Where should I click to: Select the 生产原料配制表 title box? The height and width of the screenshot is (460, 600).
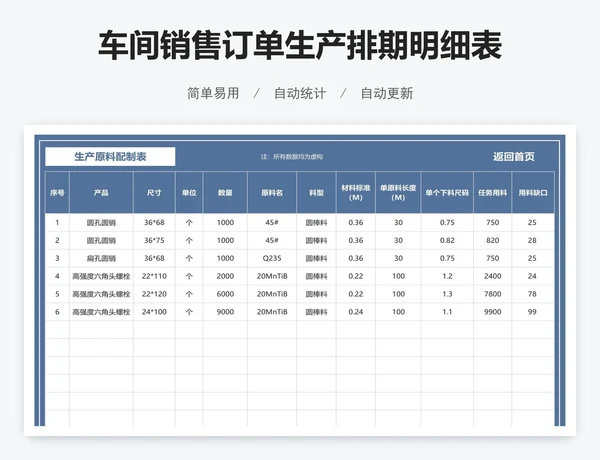[x=110, y=157]
